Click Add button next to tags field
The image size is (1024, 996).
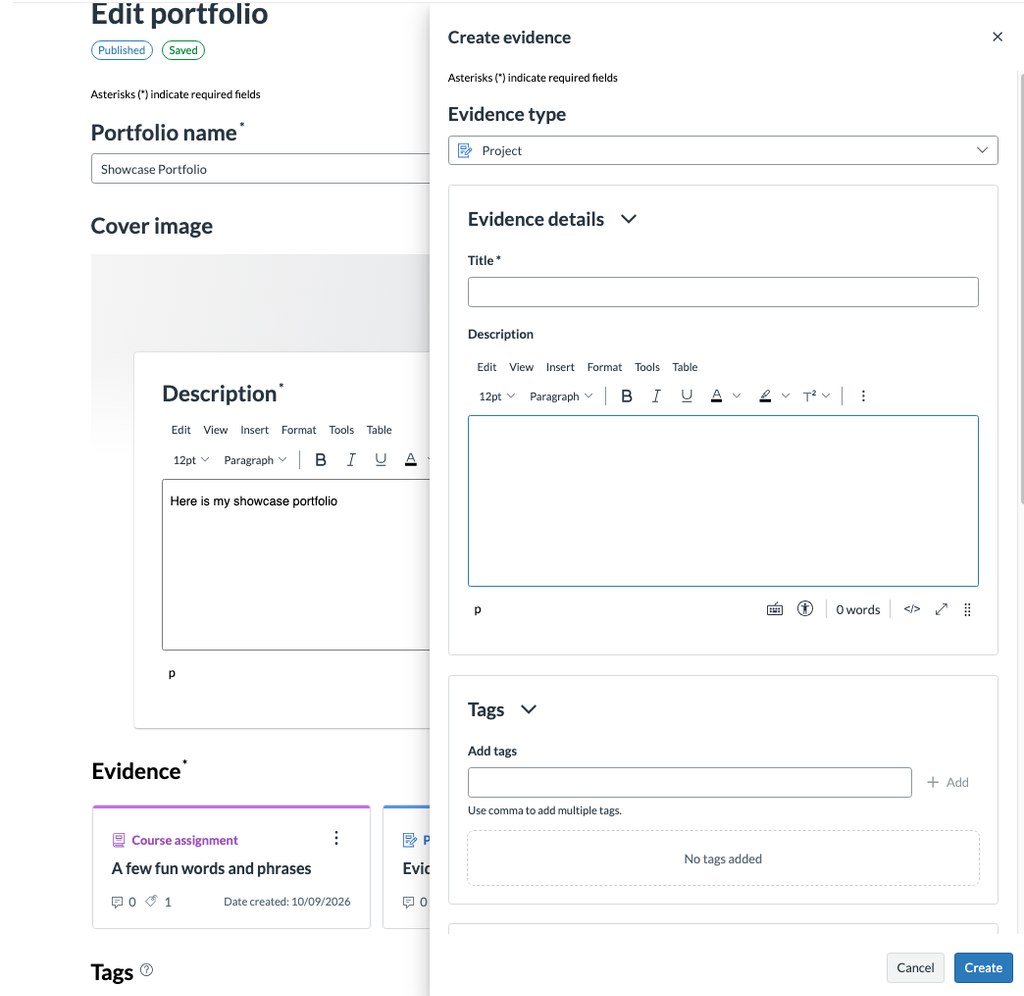point(948,782)
